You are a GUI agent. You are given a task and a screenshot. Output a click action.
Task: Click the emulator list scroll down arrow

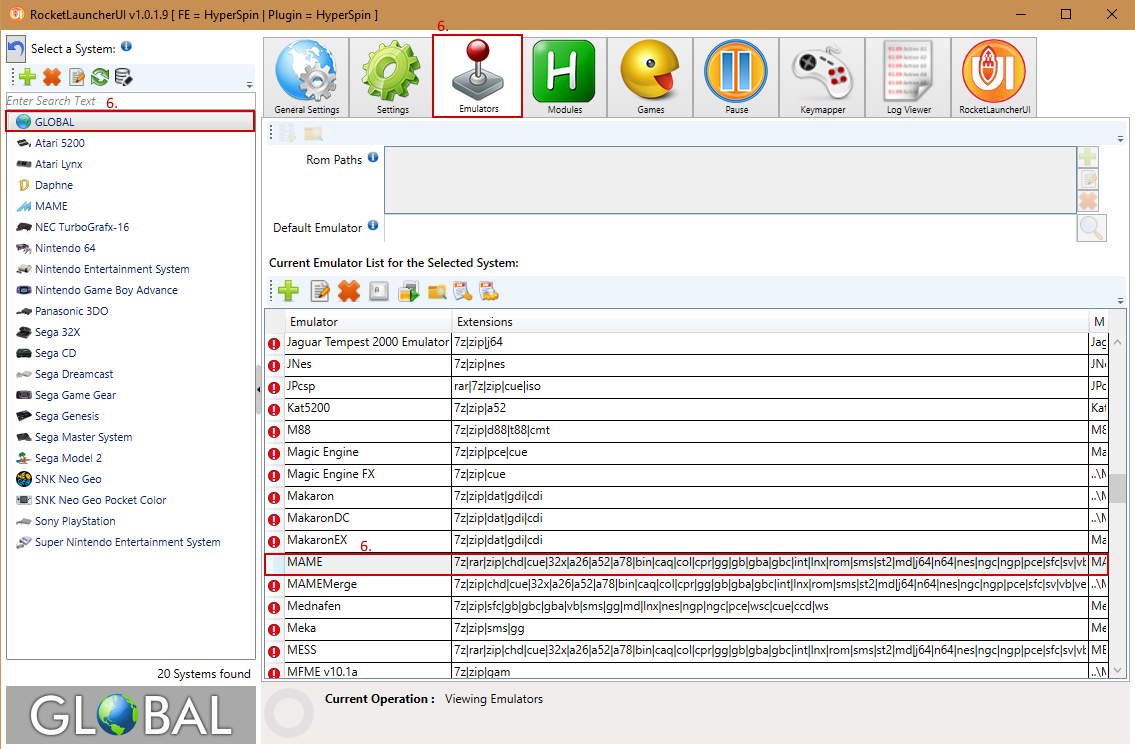[1118, 670]
